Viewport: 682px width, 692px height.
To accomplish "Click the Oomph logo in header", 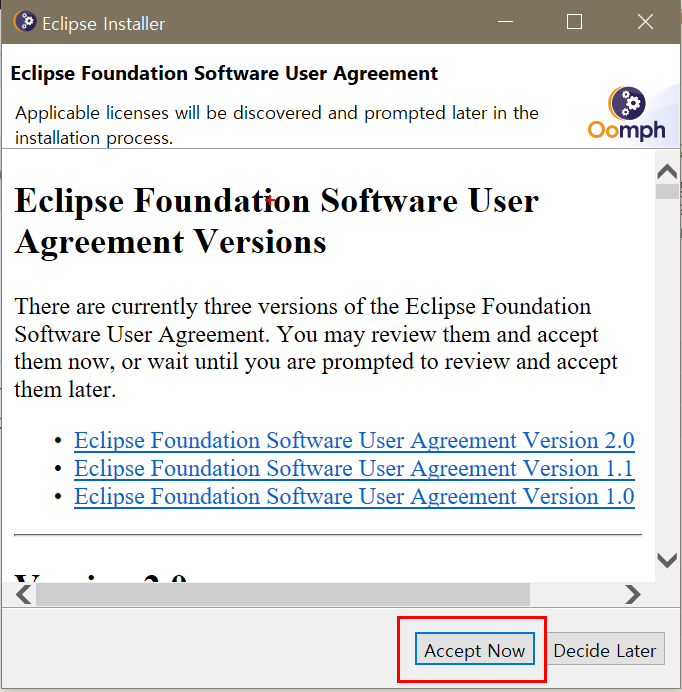I will click(627, 113).
